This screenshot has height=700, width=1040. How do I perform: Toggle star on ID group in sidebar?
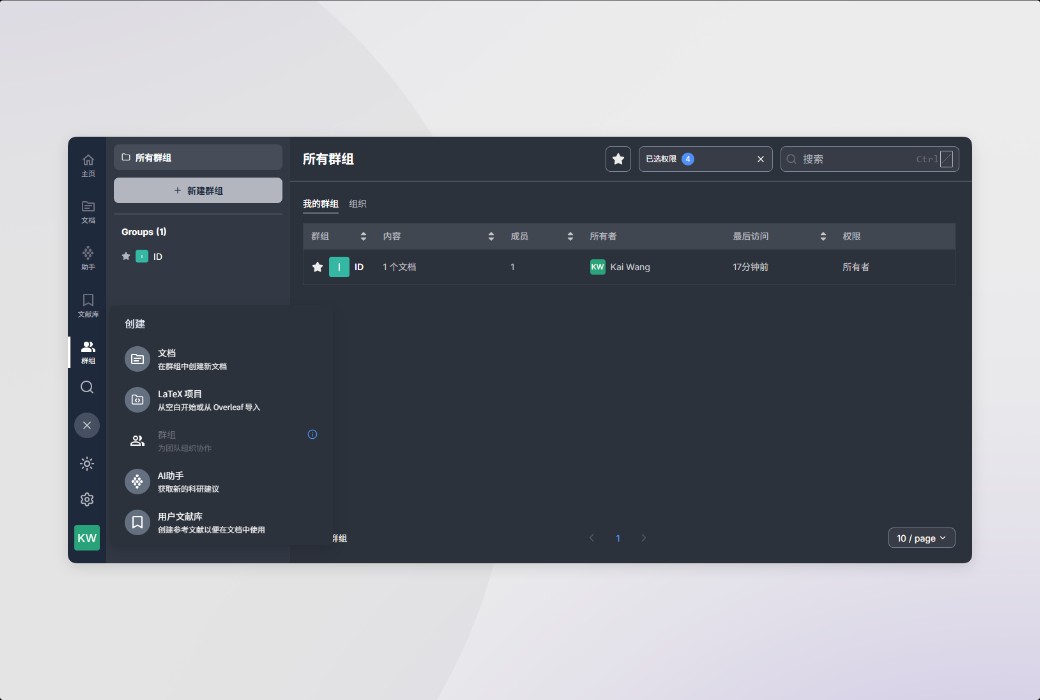click(x=126, y=256)
